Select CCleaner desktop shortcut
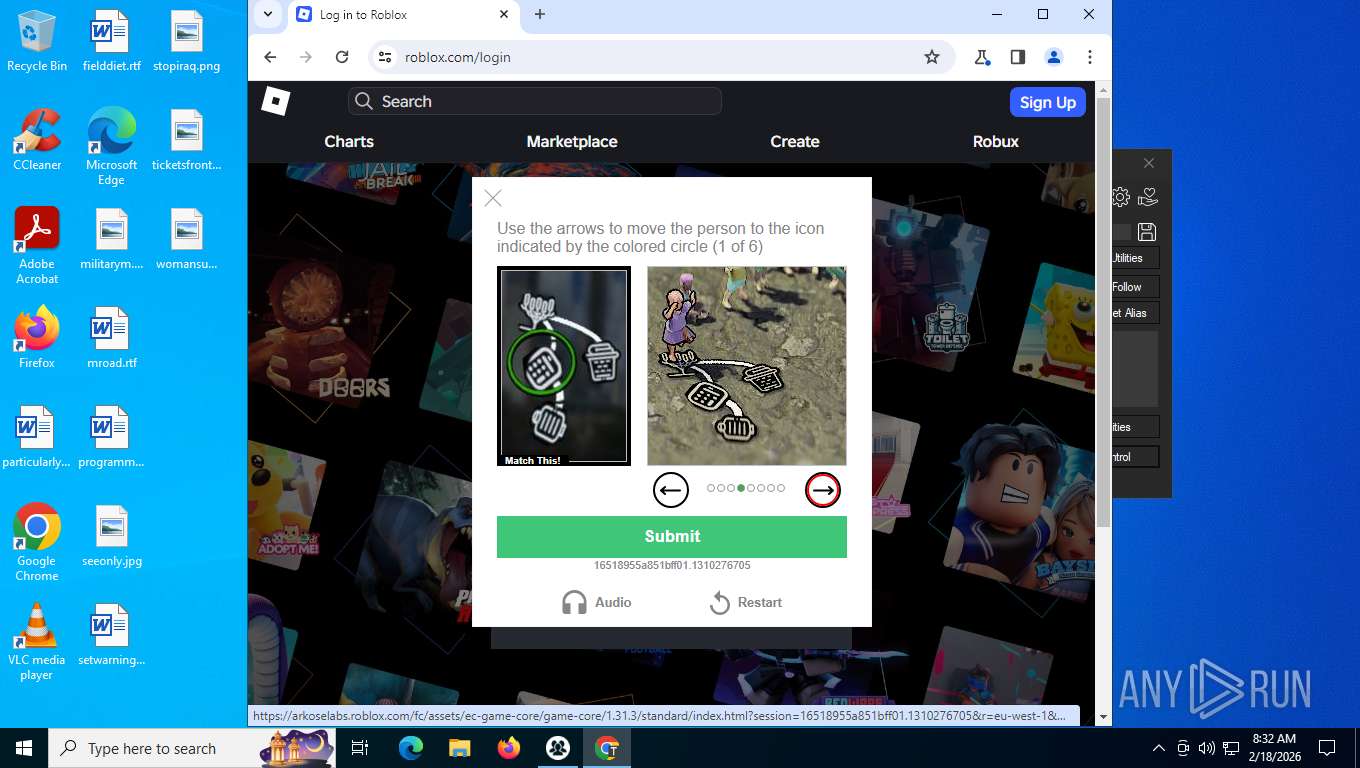1360x768 pixels. tap(37, 140)
